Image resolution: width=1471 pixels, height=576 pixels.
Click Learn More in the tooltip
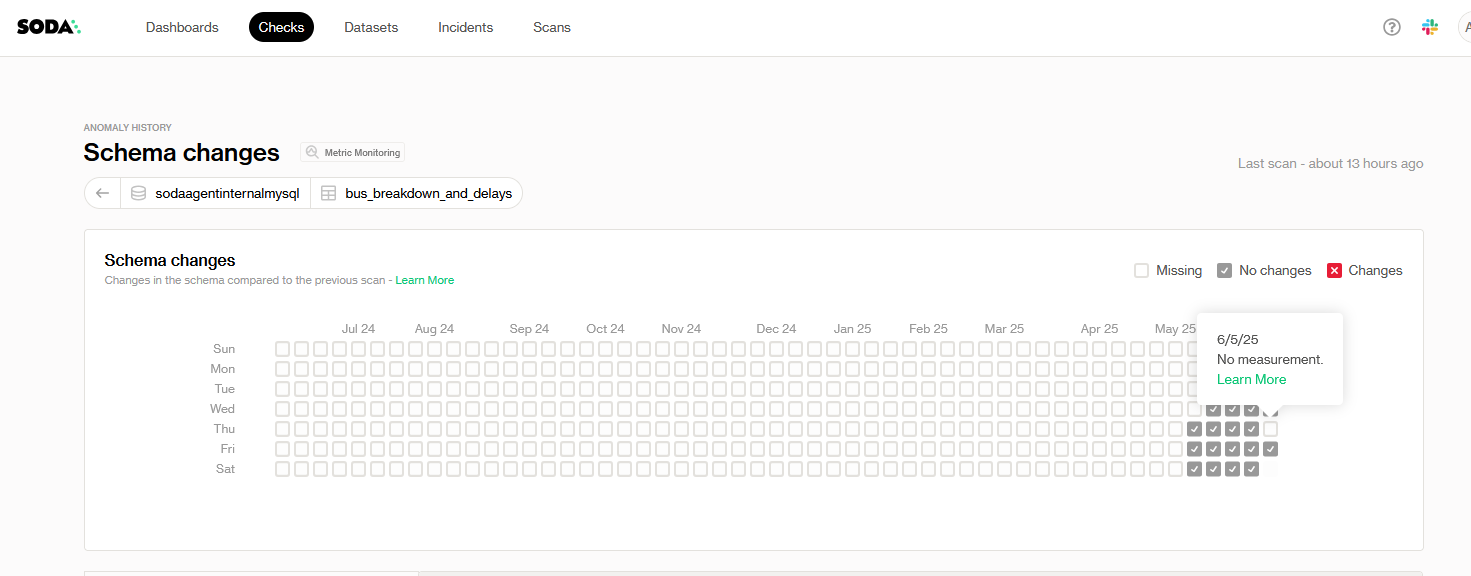coord(1251,379)
